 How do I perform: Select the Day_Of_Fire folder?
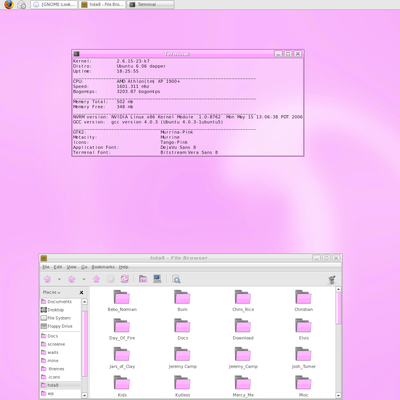click(122, 329)
